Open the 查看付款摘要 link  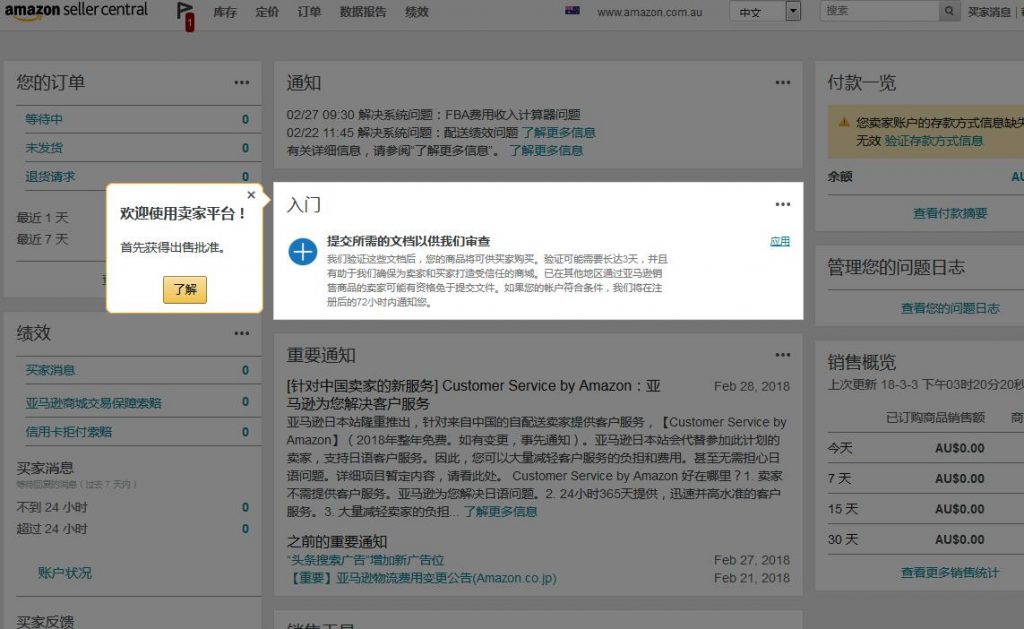[x=949, y=213]
